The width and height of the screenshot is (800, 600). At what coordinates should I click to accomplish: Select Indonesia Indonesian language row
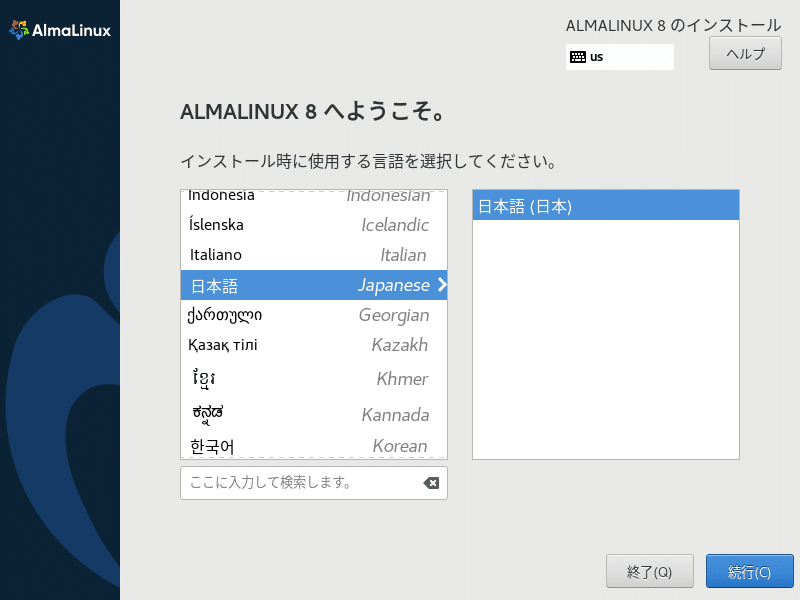314,196
